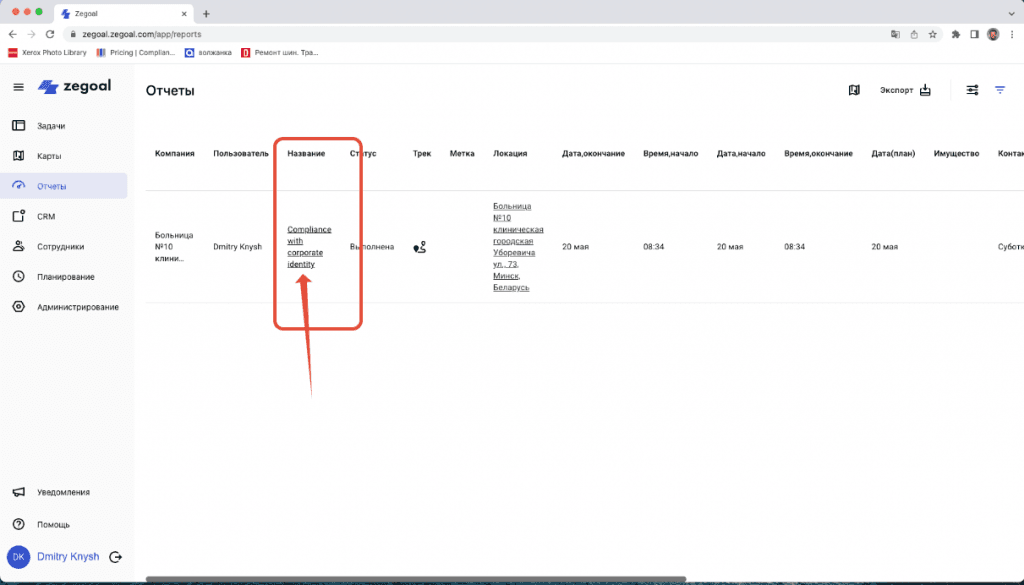Viewport: 1024px width, 585px height.
Task: Click the logout icon beside Dmitry Knysh
Action: pos(116,557)
